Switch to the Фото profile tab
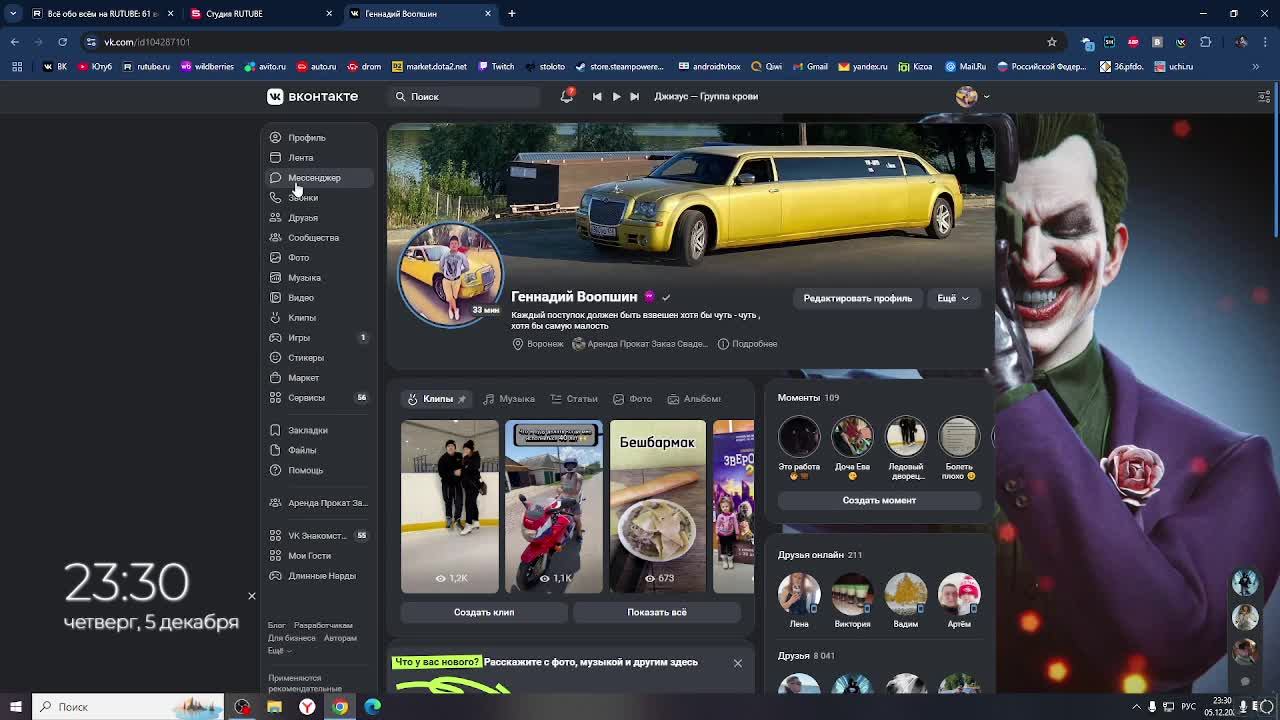The height and width of the screenshot is (720, 1280). 632,399
